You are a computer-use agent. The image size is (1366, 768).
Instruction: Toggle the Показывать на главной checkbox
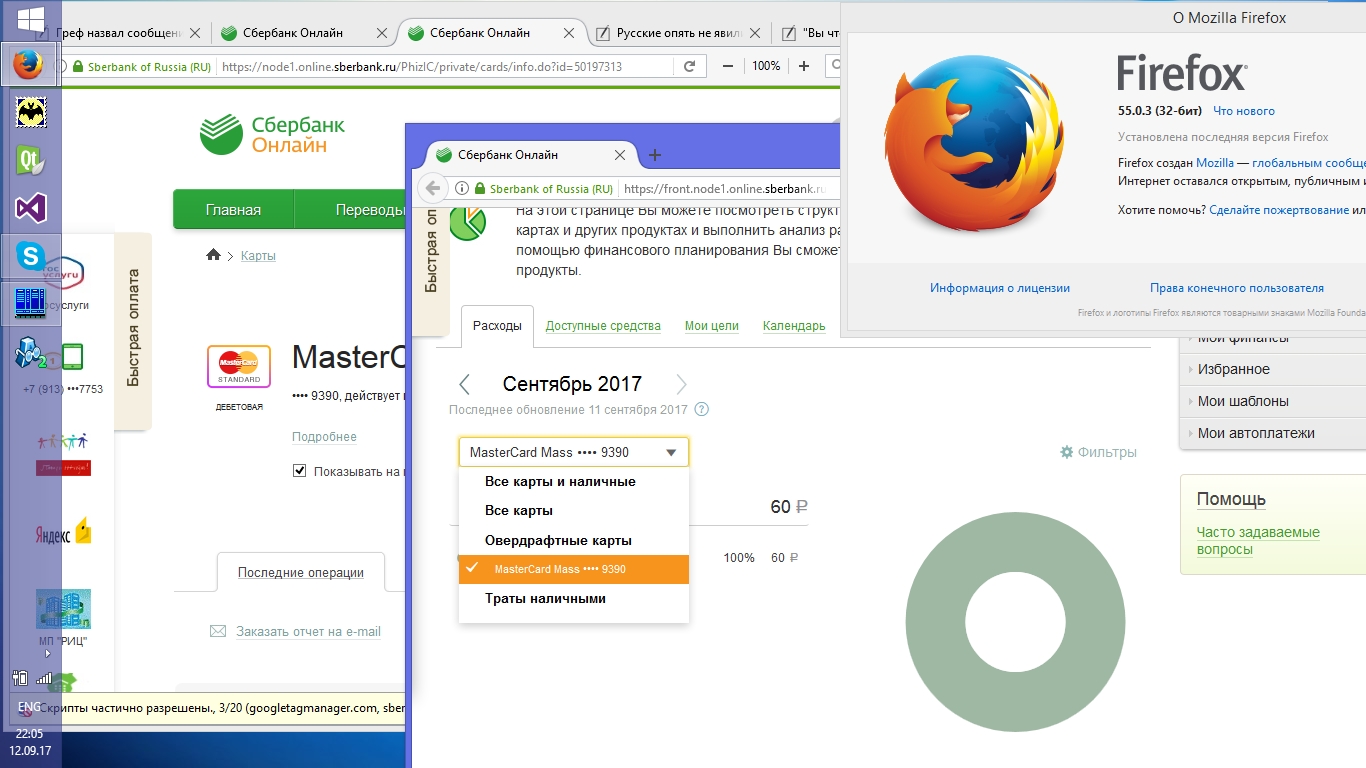tap(299, 471)
